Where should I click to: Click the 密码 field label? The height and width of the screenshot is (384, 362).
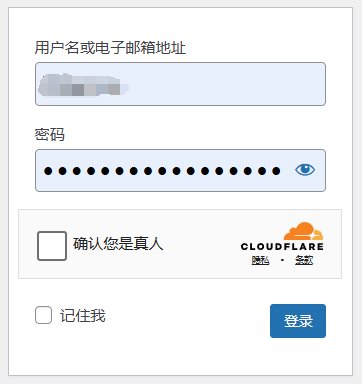coord(50,135)
